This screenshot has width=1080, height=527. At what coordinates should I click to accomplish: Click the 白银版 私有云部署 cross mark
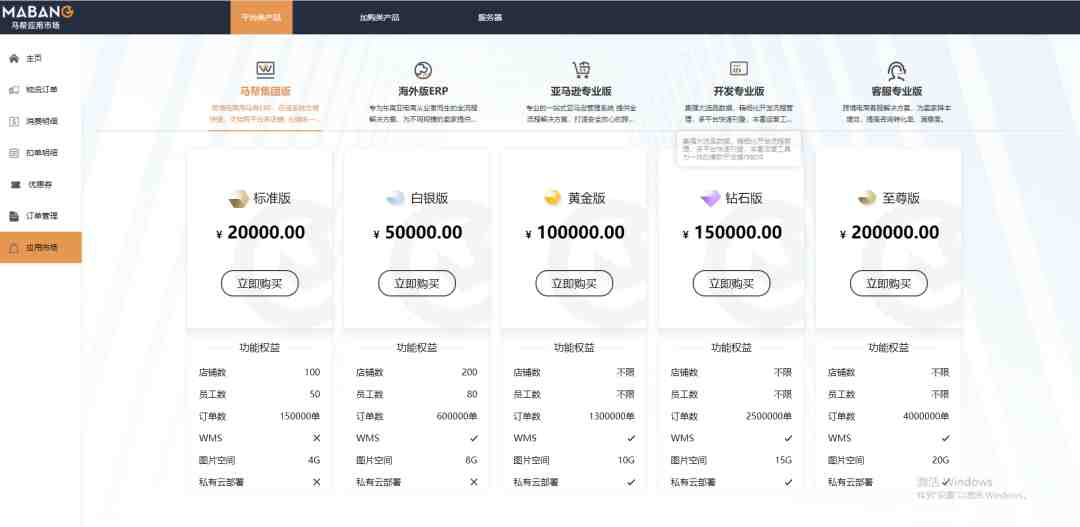click(x=474, y=482)
